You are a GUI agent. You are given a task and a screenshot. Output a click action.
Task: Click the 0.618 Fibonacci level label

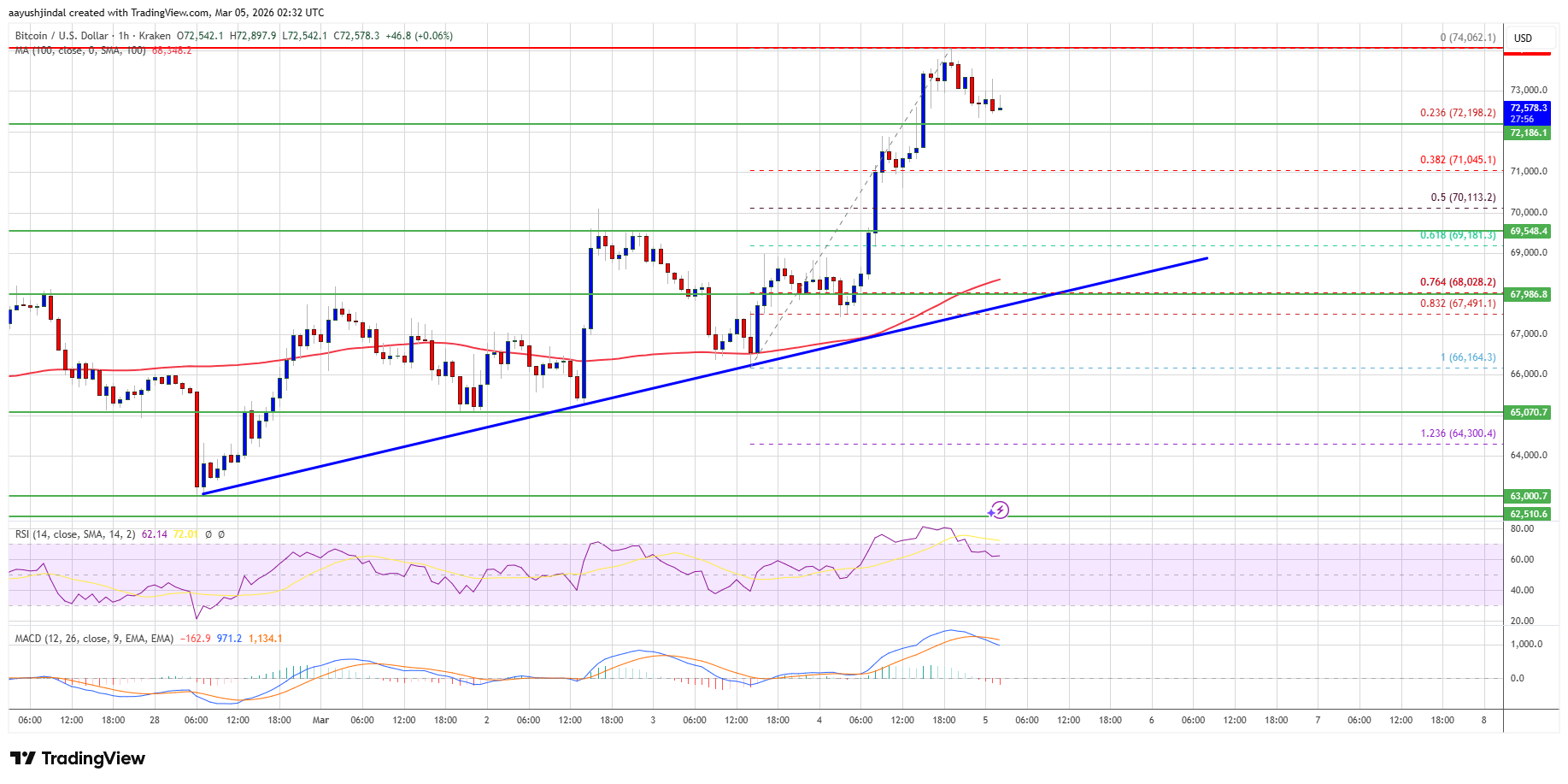[x=1458, y=235]
